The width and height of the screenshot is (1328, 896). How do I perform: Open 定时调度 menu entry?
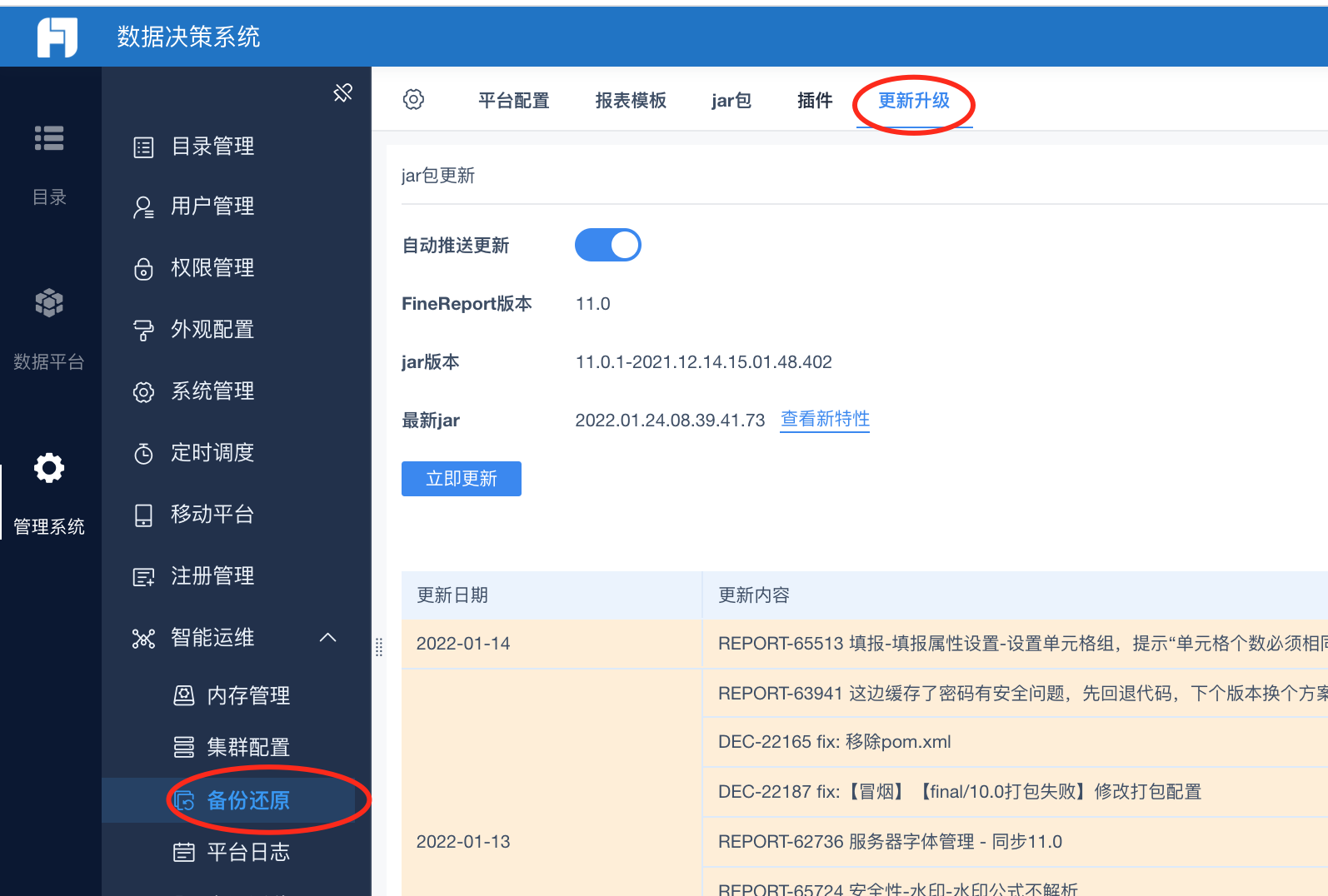[212, 453]
